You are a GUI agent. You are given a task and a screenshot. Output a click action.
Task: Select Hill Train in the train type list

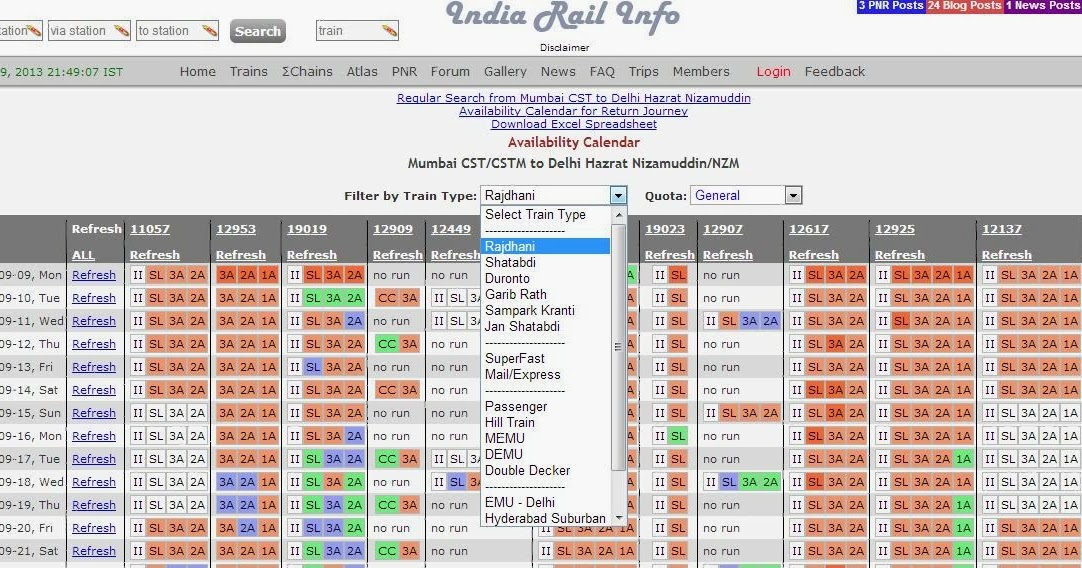(x=545, y=422)
